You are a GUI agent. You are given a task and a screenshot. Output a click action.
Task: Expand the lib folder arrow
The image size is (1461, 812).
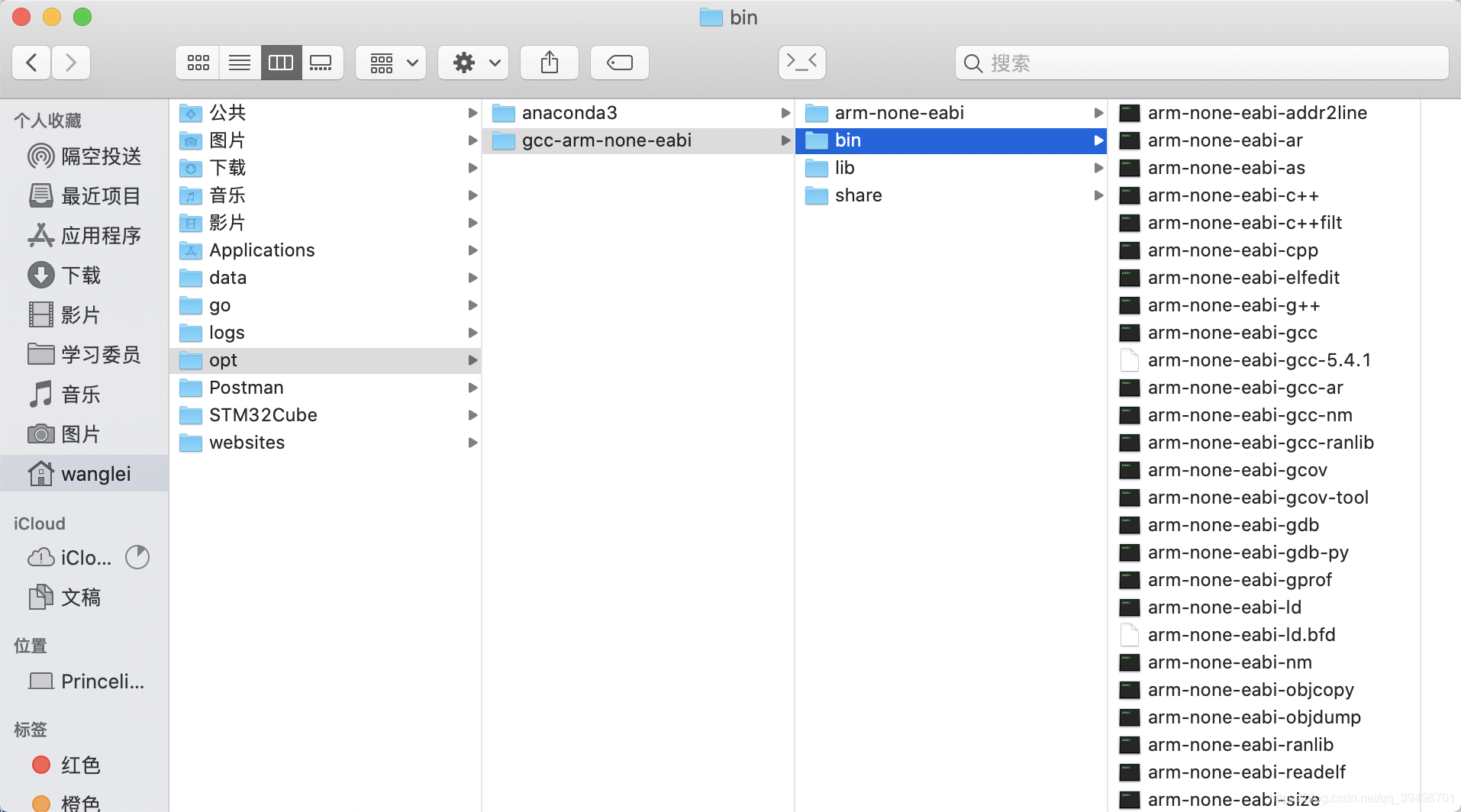1098,168
